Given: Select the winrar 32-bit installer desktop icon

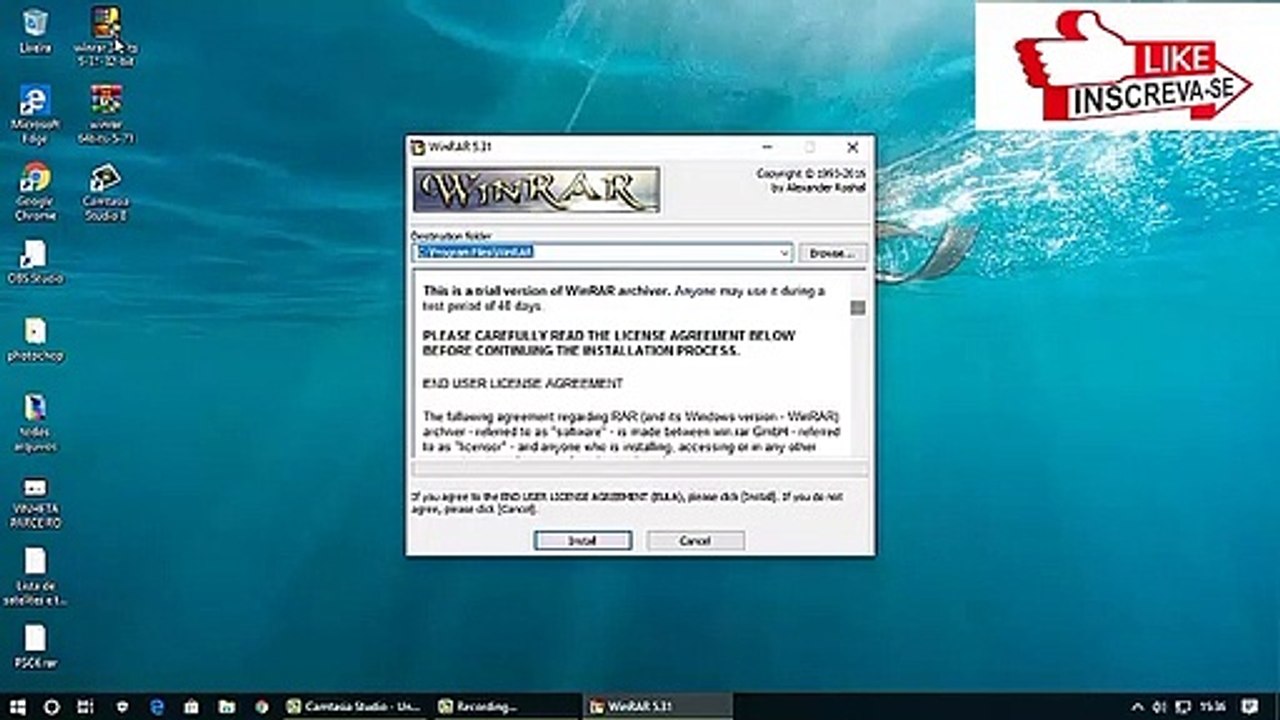Looking at the screenshot, I should pos(105,36).
